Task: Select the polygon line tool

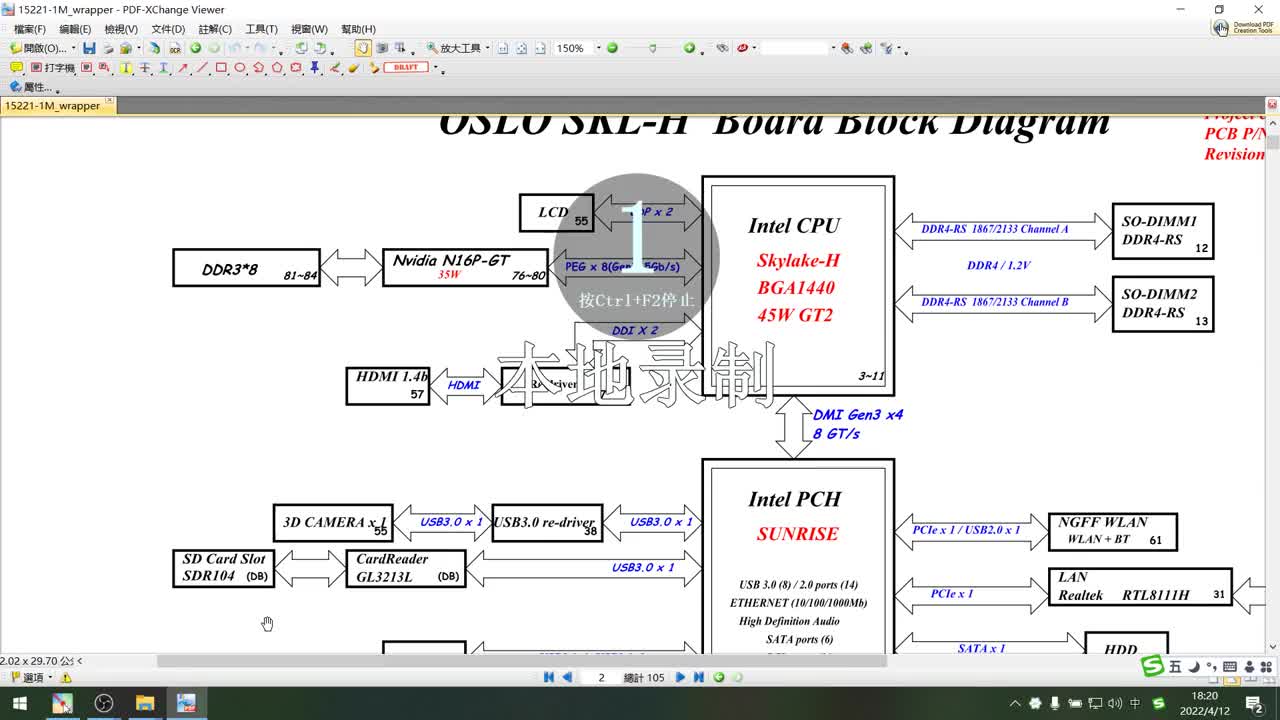Action: [x=258, y=68]
